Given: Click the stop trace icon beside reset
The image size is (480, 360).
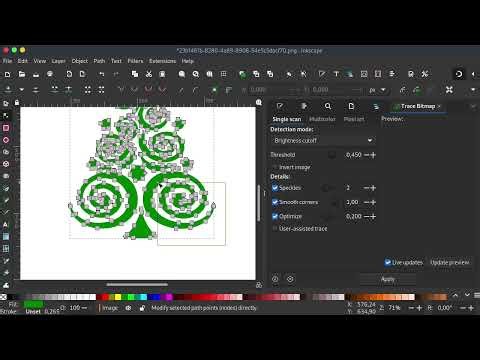Looking at the screenshot, I should 290,279.
